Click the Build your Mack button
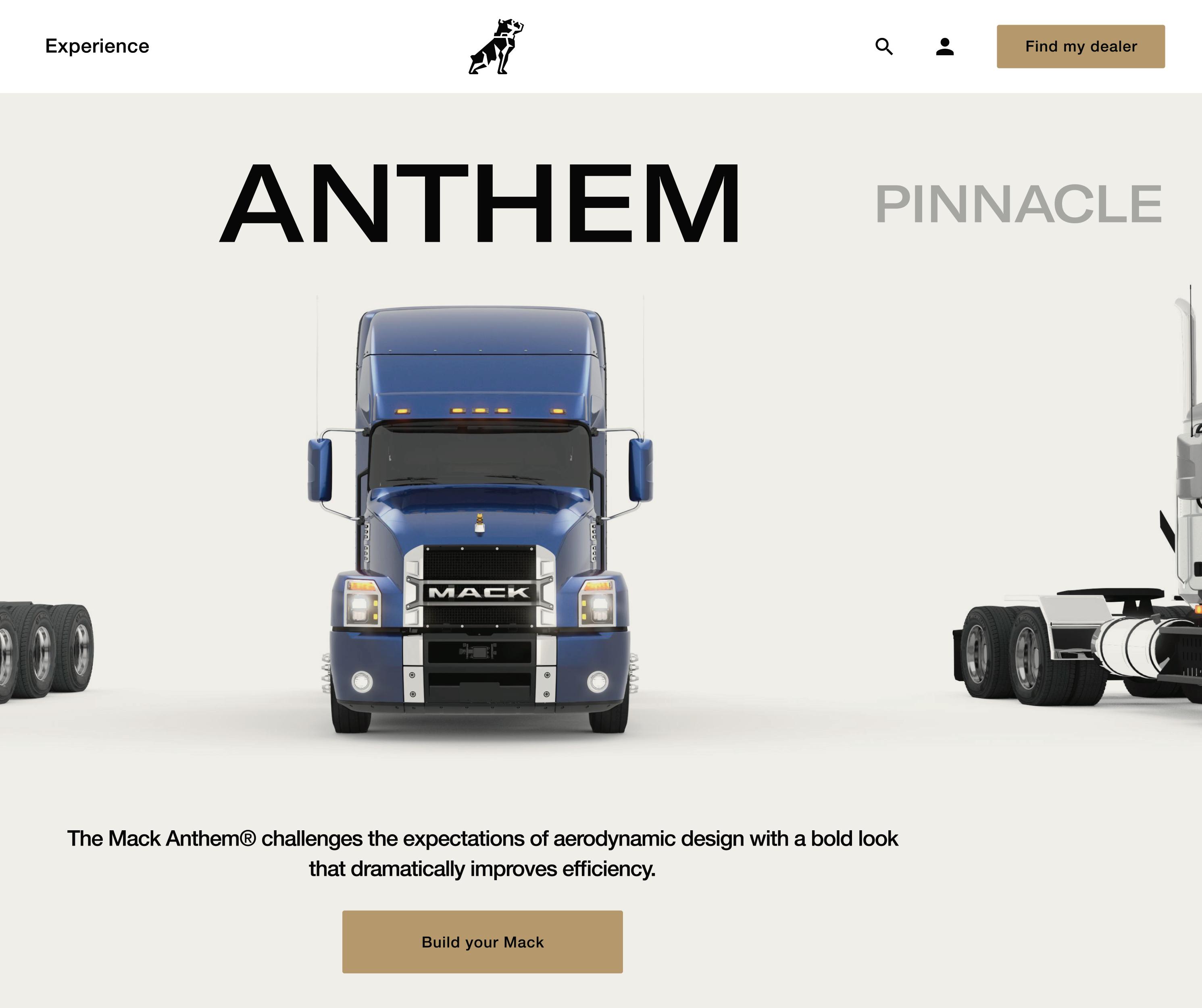 pyautogui.click(x=483, y=941)
